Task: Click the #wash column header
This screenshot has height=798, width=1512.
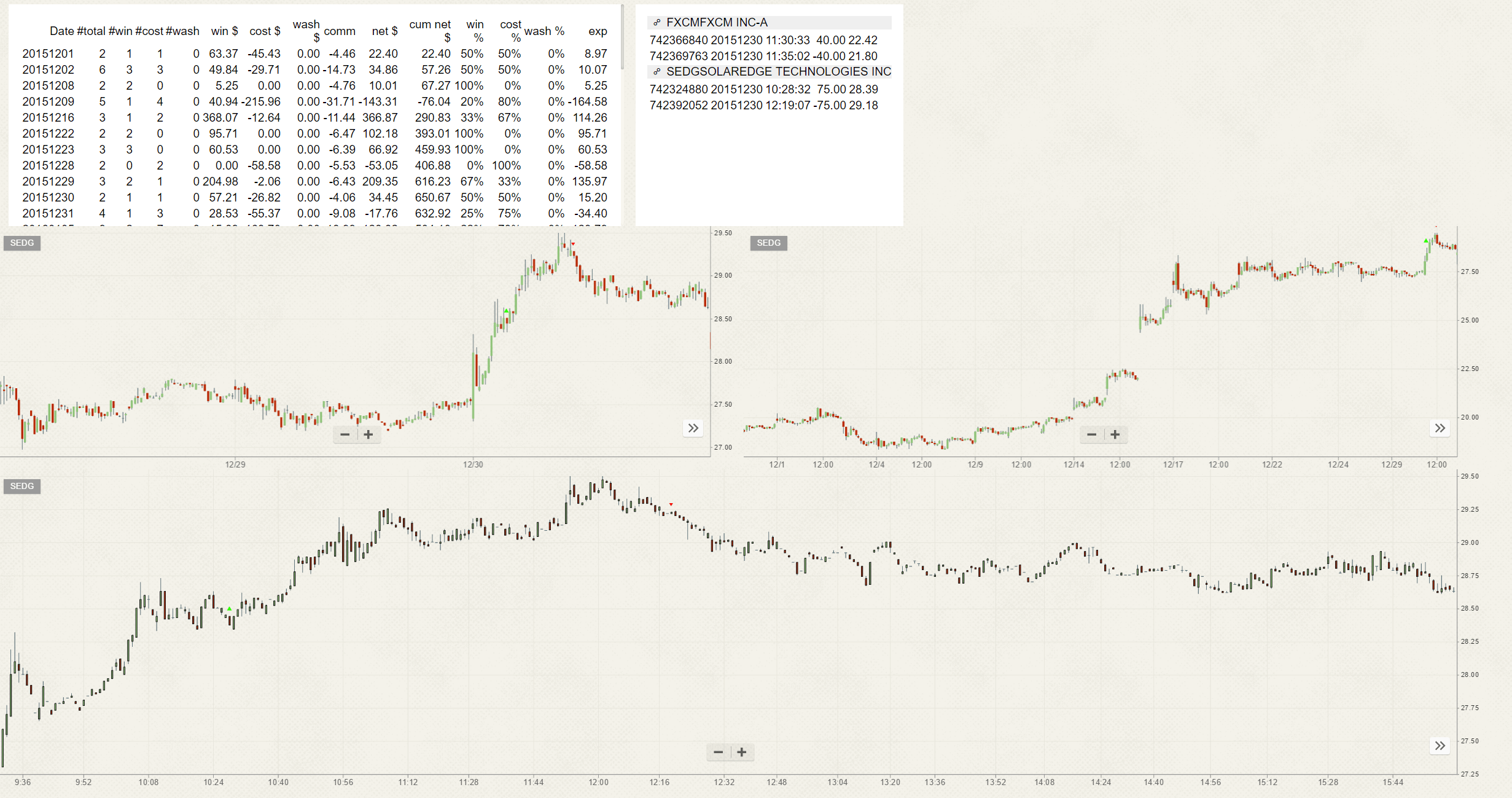Action: click(x=182, y=31)
